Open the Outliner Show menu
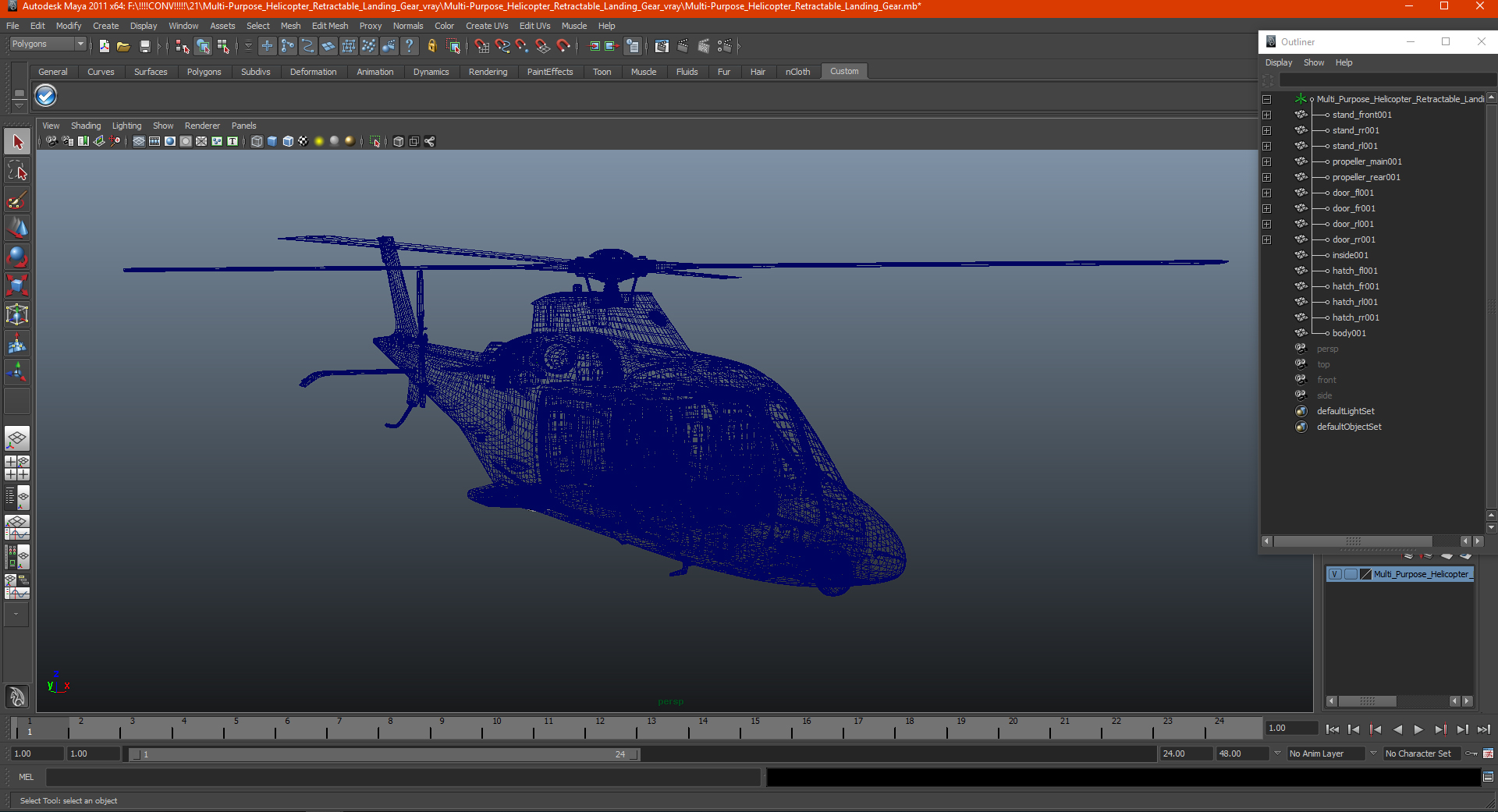The width and height of the screenshot is (1498, 812). pyautogui.click(x=1314, y=62)
